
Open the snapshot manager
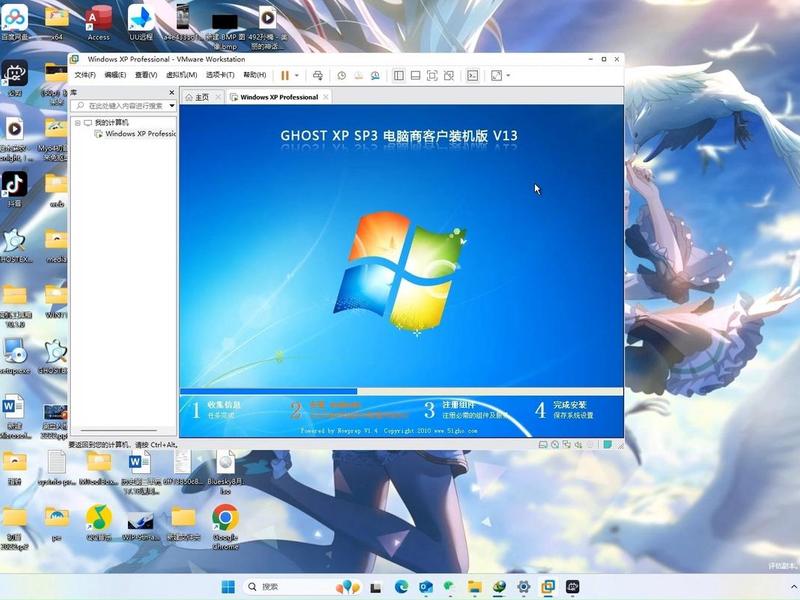click(x=375, y=76)
